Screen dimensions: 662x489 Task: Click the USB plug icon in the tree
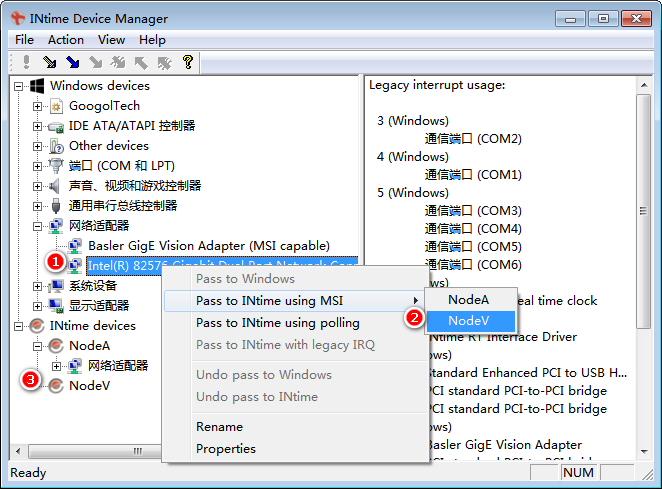(56, 206)
